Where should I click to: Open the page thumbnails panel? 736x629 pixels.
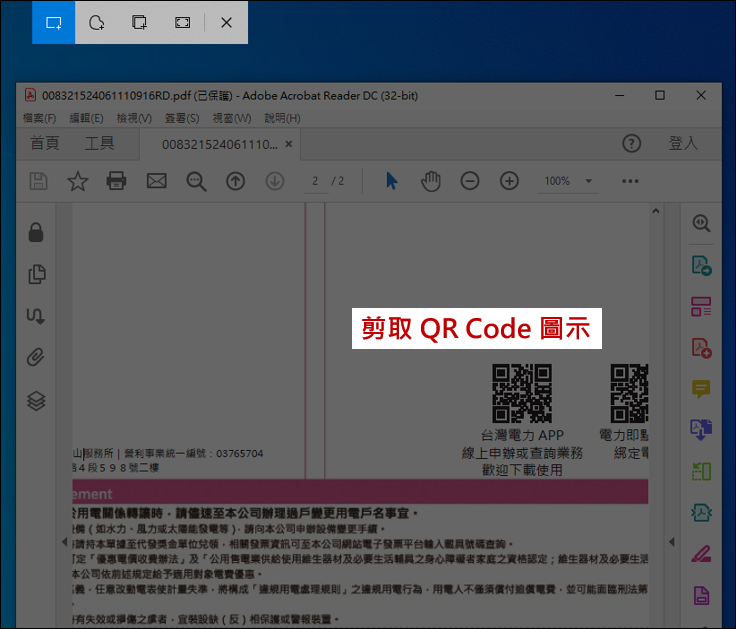(x=37, y=274)
